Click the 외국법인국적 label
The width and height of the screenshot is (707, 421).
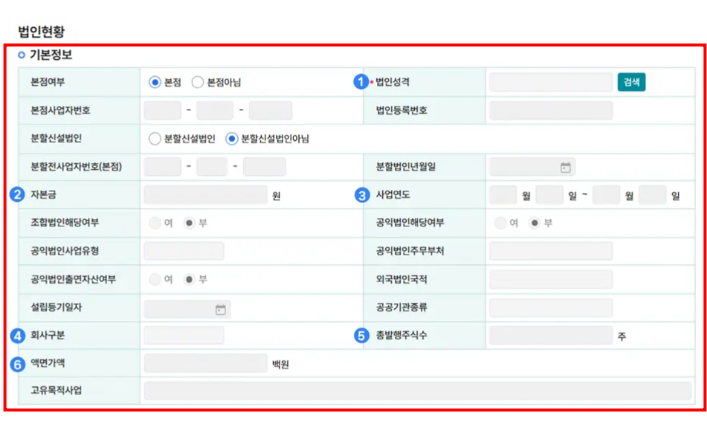pos(401,279)
